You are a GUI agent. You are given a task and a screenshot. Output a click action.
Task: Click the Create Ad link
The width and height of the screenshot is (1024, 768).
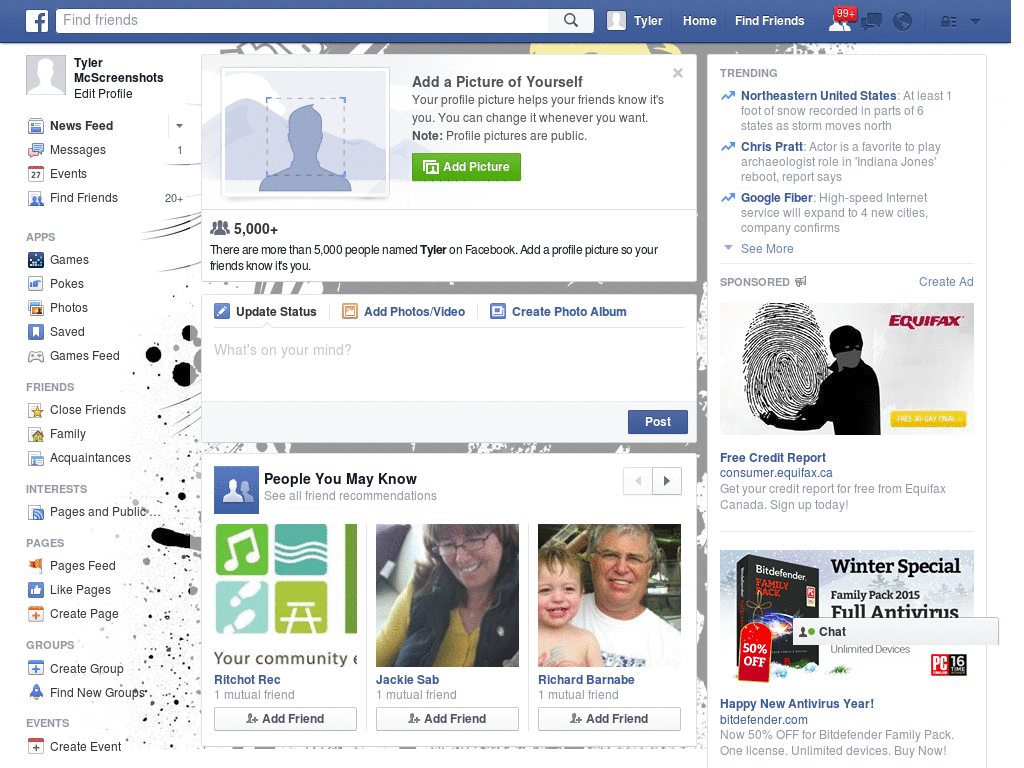pyautogui.click(x=946, y=282)
